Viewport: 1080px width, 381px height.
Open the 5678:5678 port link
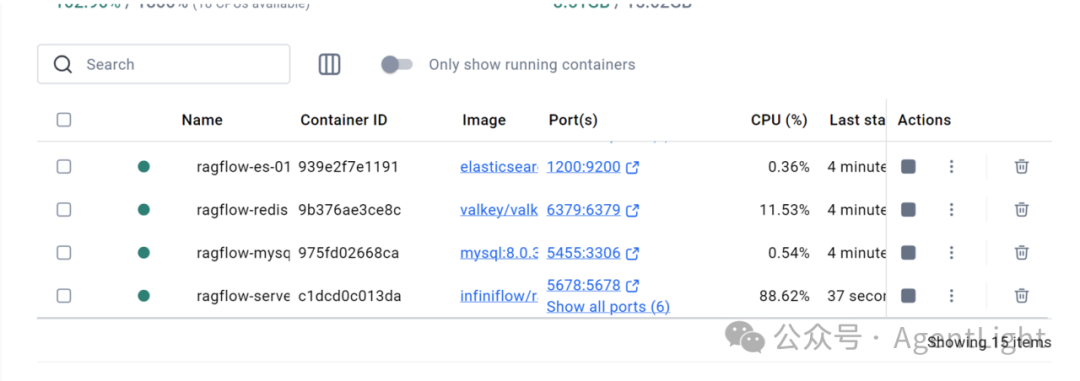tap(583, 285)
